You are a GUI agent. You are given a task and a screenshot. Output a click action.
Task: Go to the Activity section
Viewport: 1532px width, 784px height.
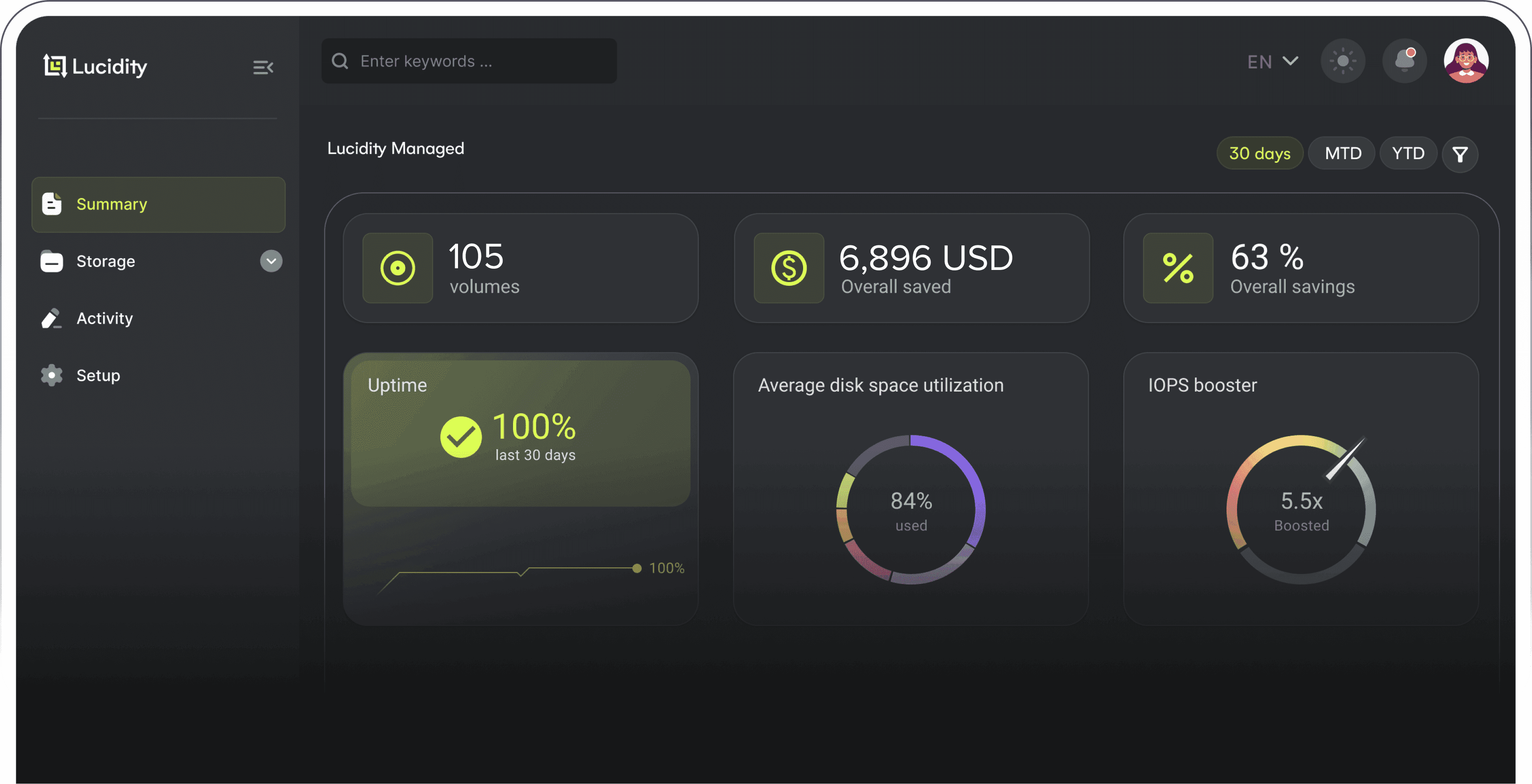[105, 318]
